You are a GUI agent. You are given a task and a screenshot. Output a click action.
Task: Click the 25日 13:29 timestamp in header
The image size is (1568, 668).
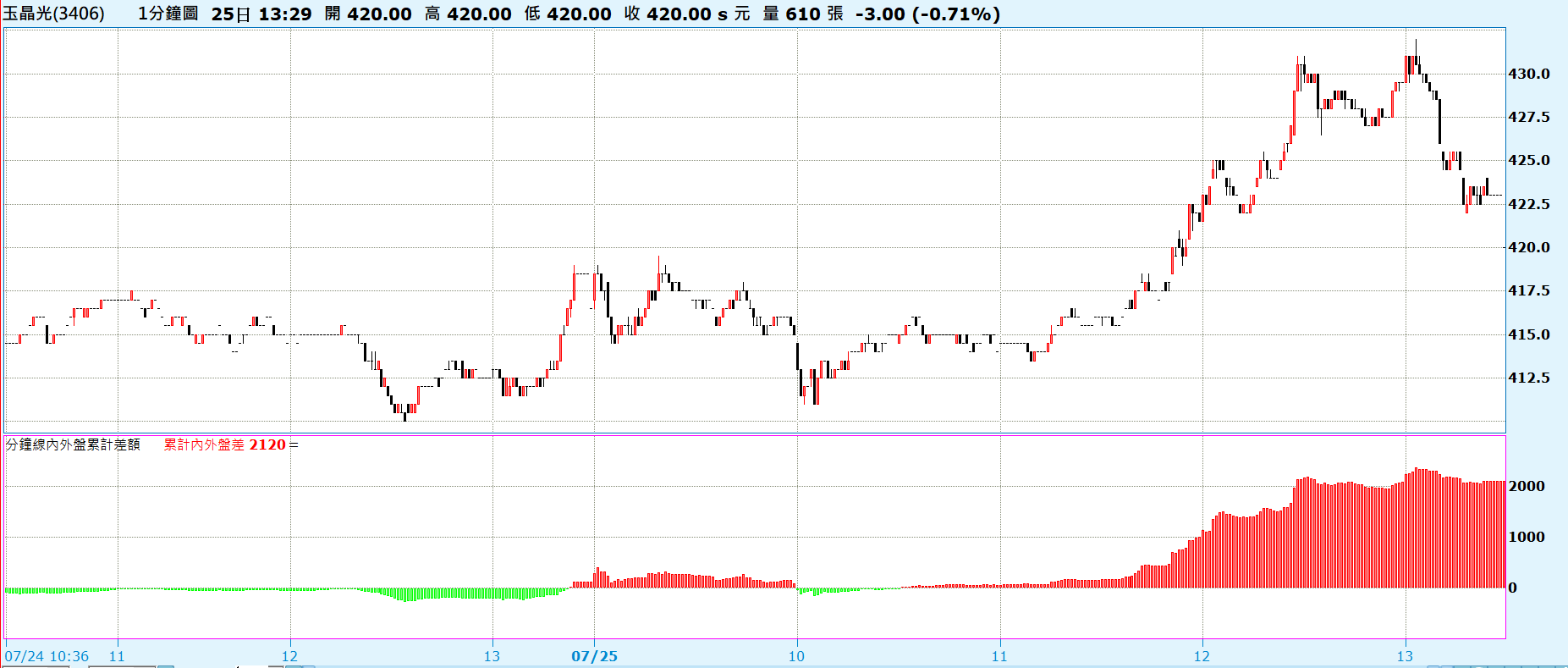[261, 14]
